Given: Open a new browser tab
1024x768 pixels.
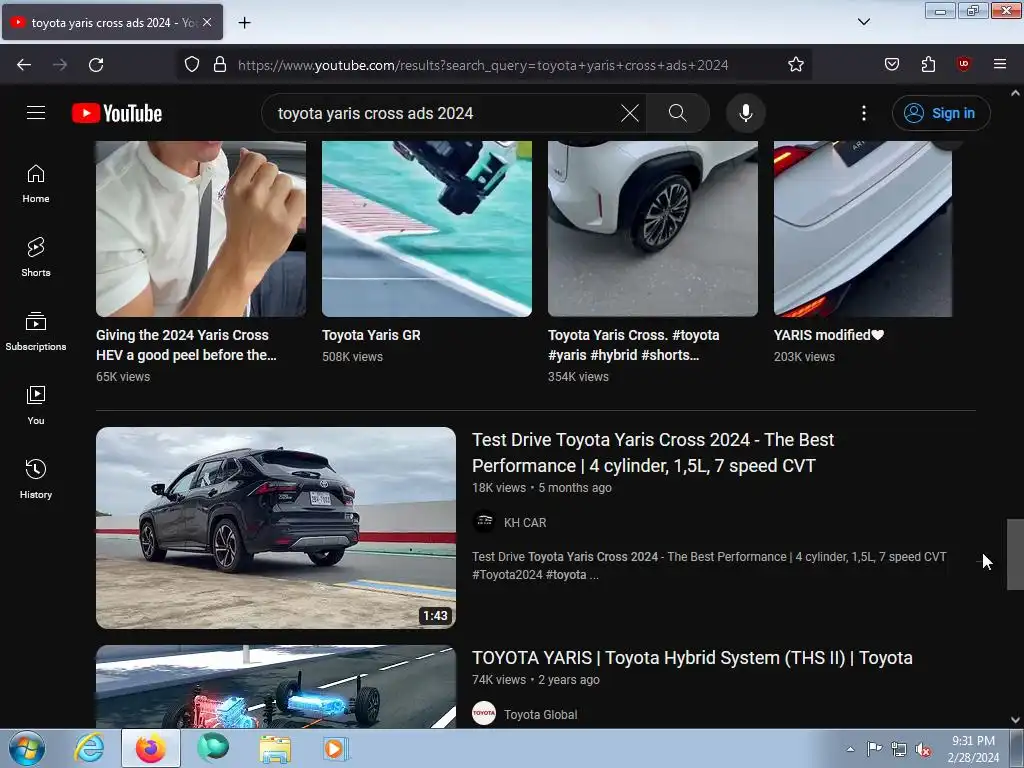Looking at the screenshot, I should [x=244, y=23].
